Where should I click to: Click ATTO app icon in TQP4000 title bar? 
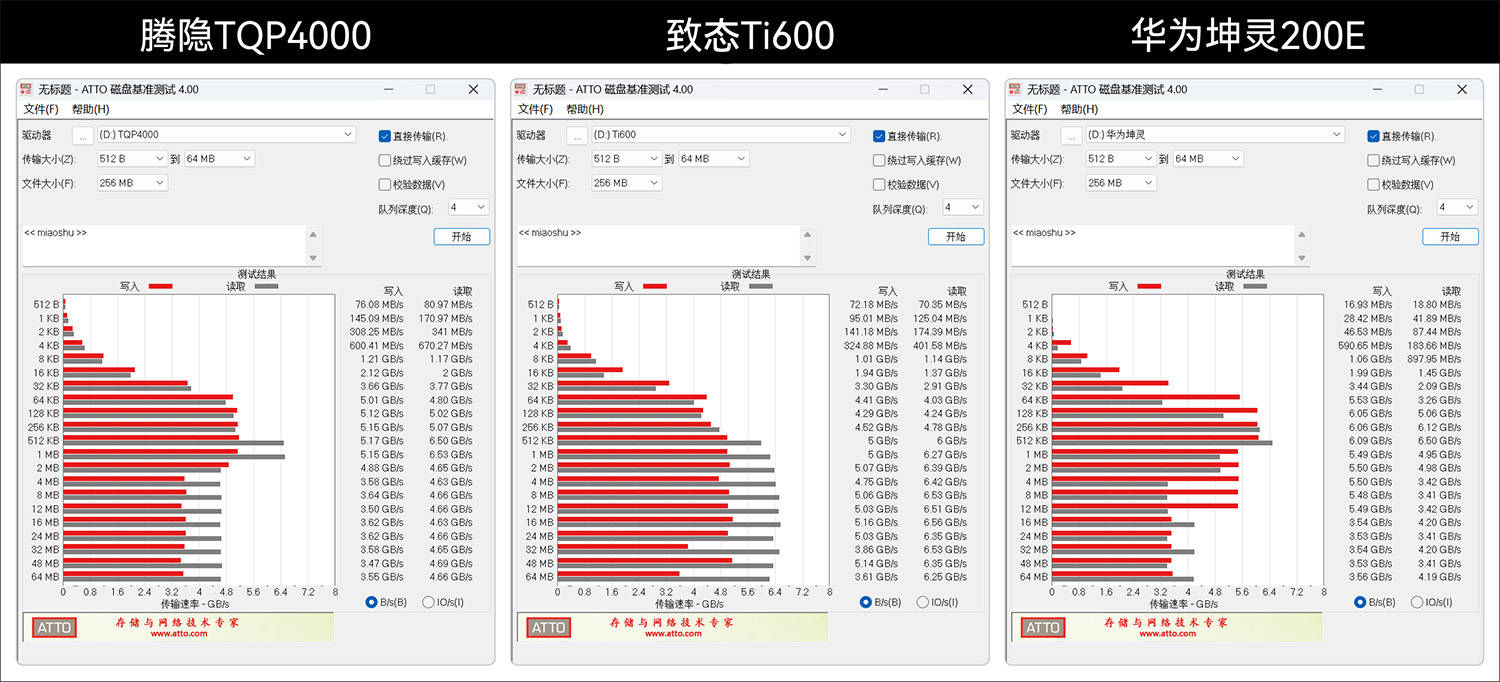(28, 89)
